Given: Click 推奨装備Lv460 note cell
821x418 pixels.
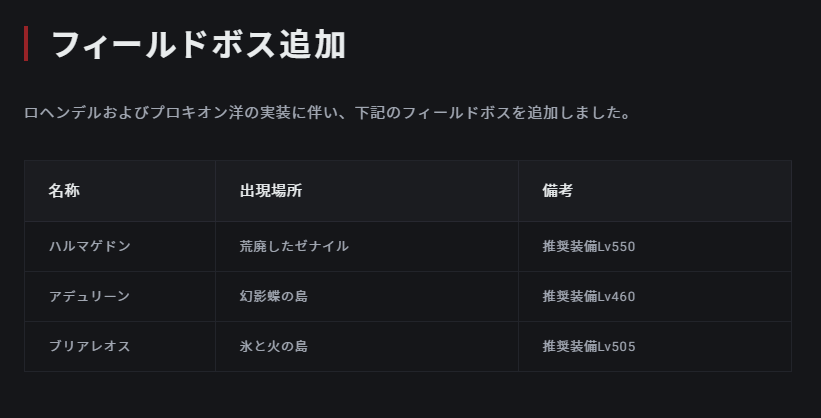Looking at the screenshot, I should point(655,296).
